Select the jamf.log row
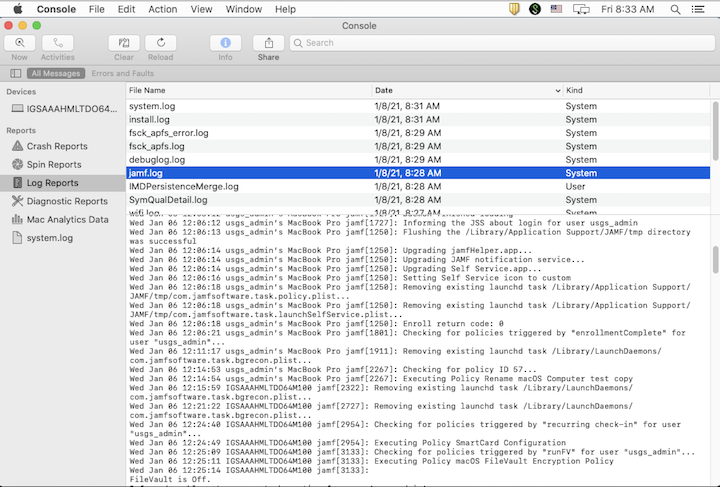720x487 pixels. 418,173
